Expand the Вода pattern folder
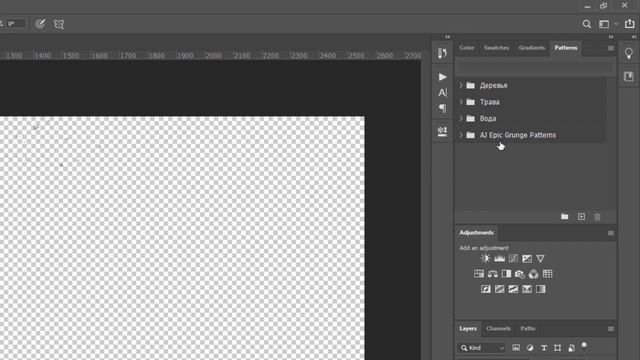The height and width of the screenshot is (360, 640). pyautogui.click(x=461, y=118)
